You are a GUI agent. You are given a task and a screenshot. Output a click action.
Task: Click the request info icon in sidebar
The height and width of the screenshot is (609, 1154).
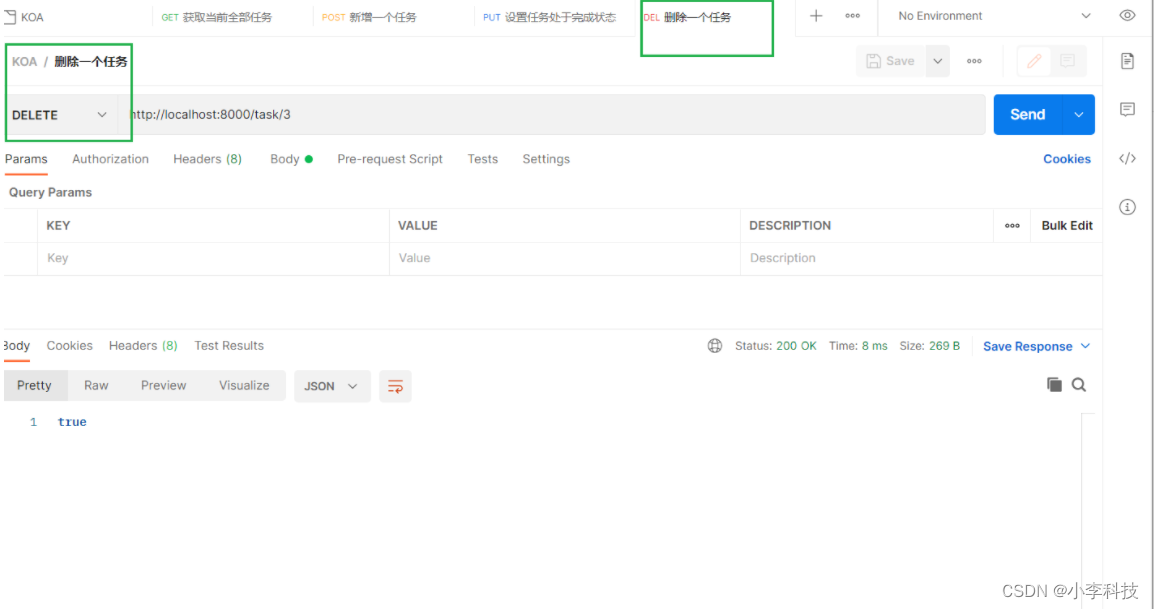[1127, 207]
